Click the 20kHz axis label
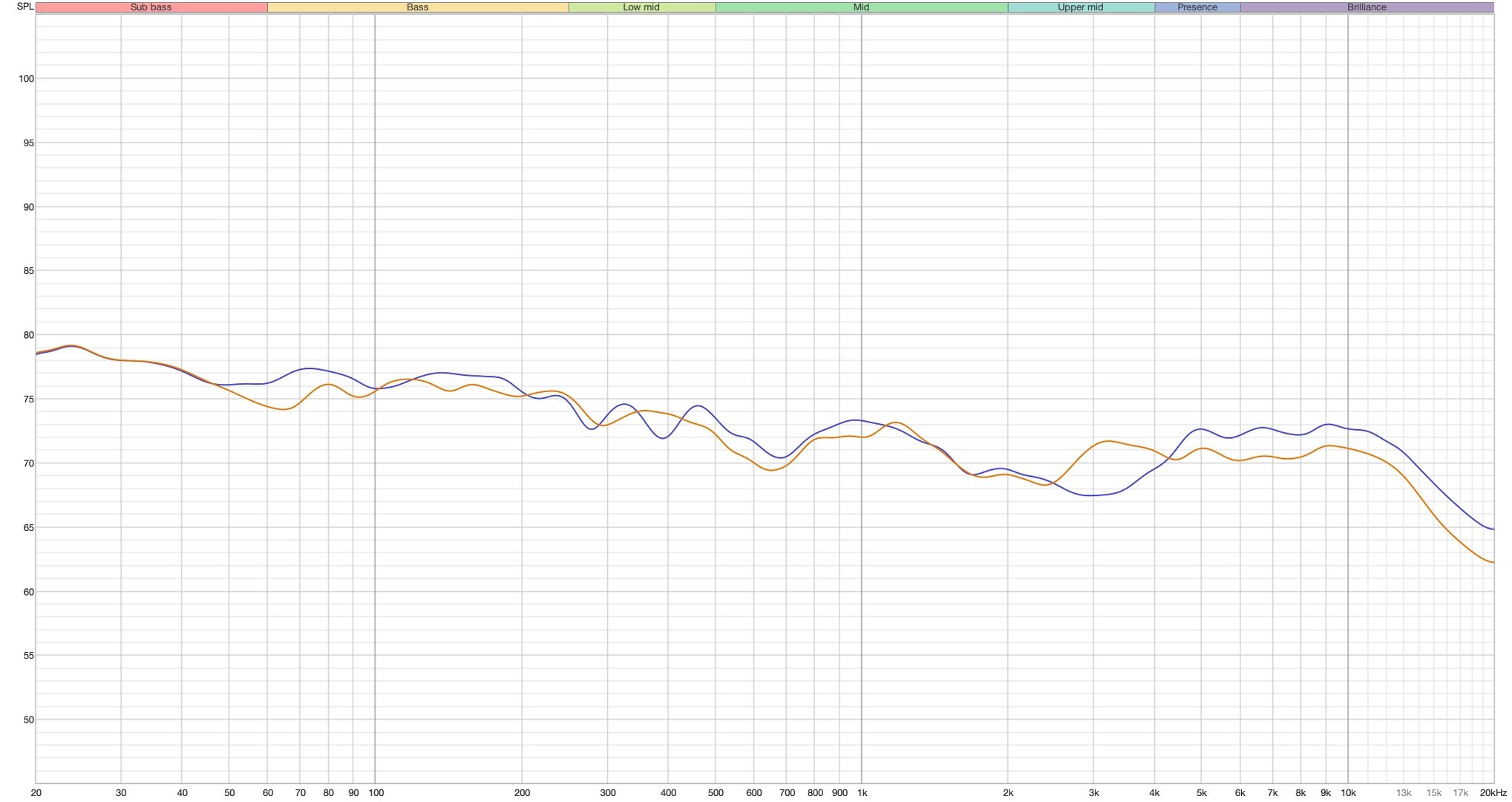Screen dimensions: 1512x802 coord(1493,793)
